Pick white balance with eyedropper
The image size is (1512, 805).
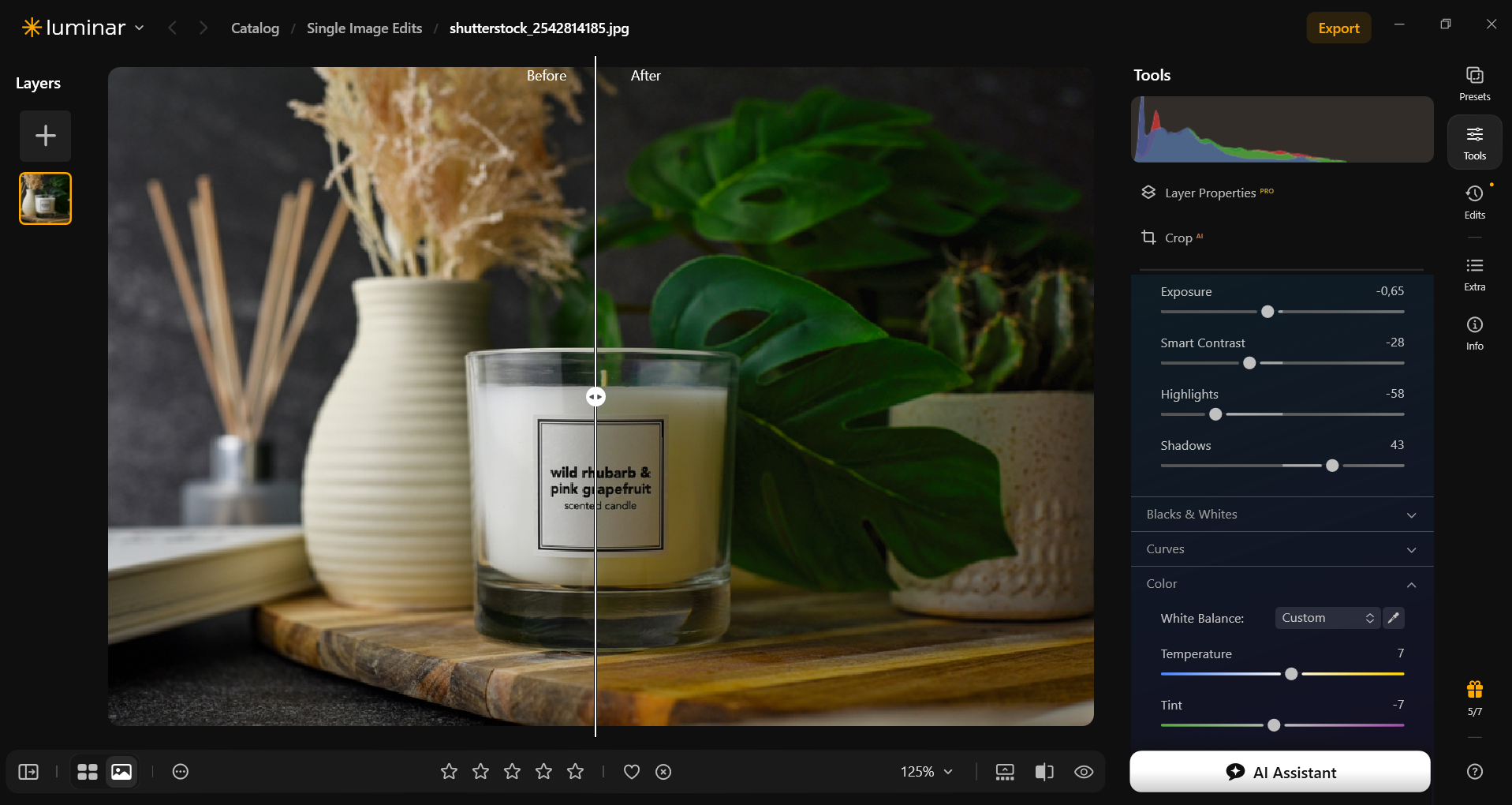click(x=1394, y=618)
